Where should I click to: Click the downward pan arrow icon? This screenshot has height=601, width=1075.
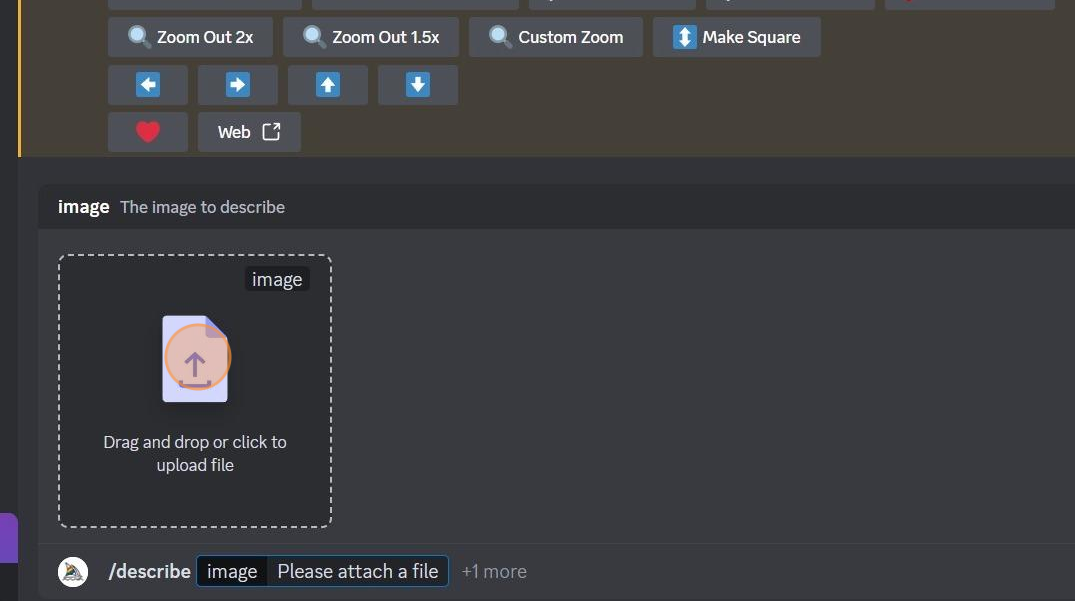[417, 85]
